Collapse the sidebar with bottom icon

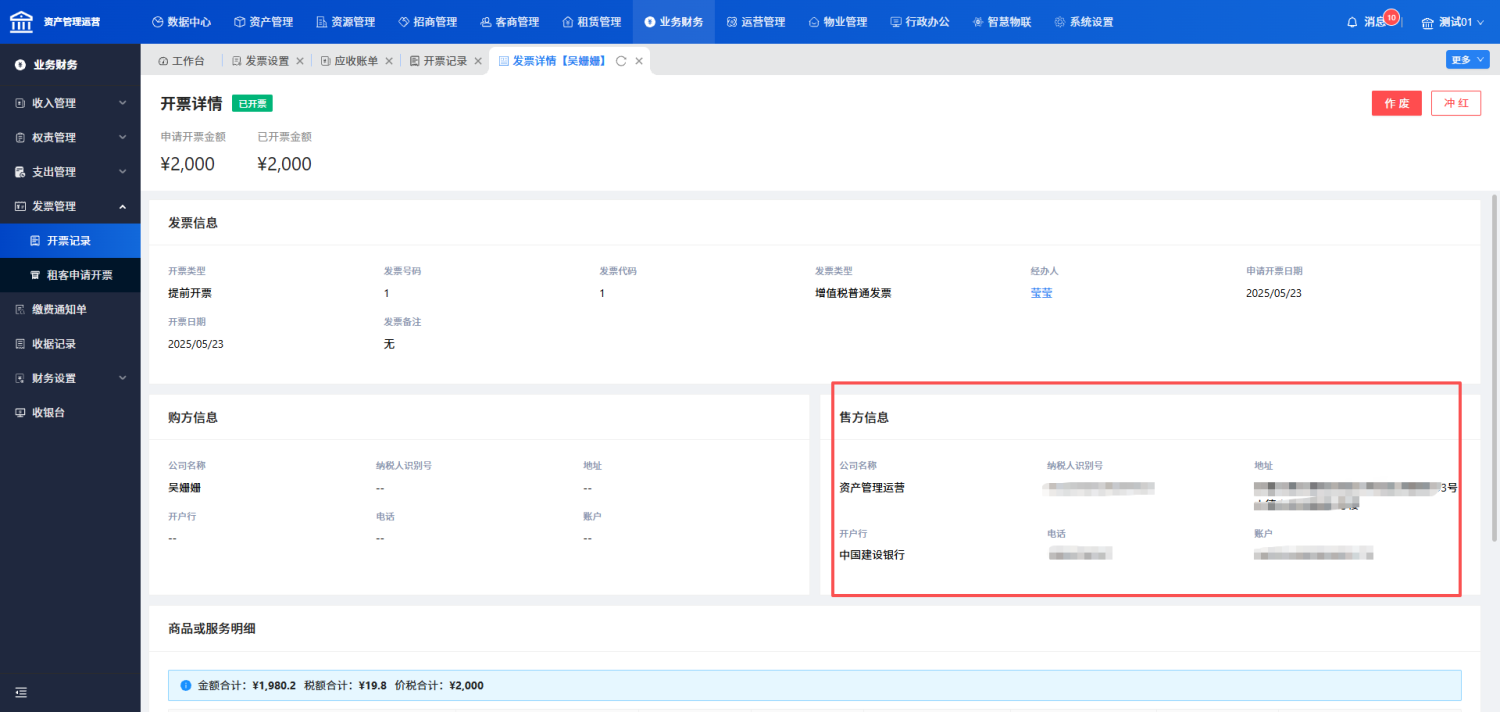tap(21, 692)
